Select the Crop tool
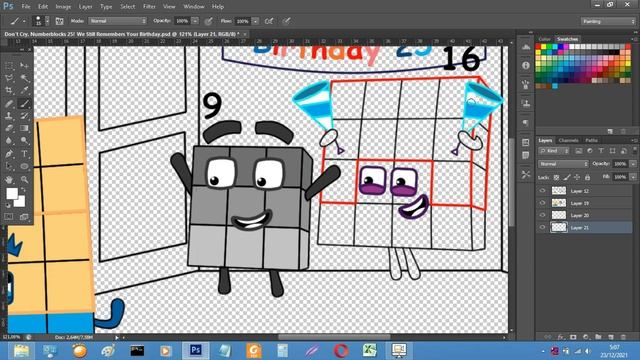 (x=9, y=91)
